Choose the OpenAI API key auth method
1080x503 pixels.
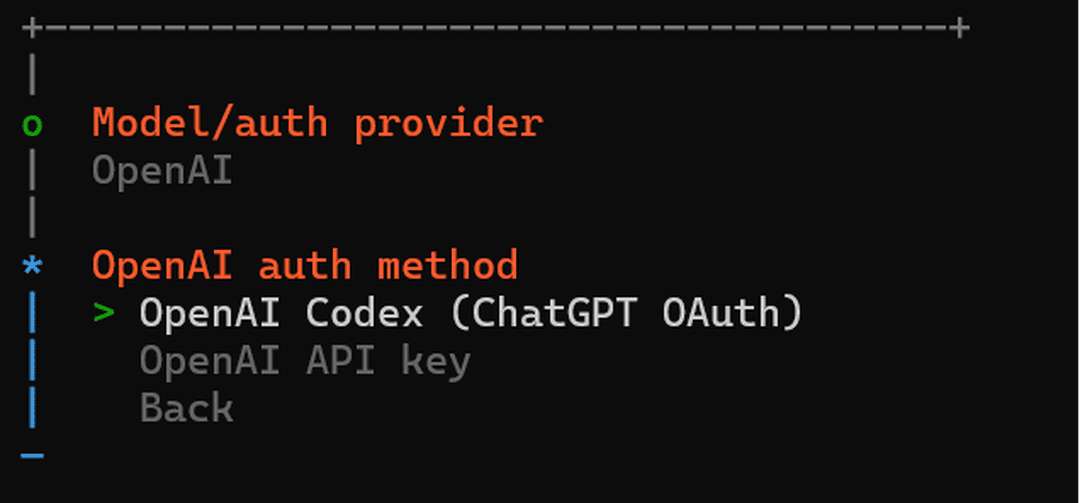[305, 361]
